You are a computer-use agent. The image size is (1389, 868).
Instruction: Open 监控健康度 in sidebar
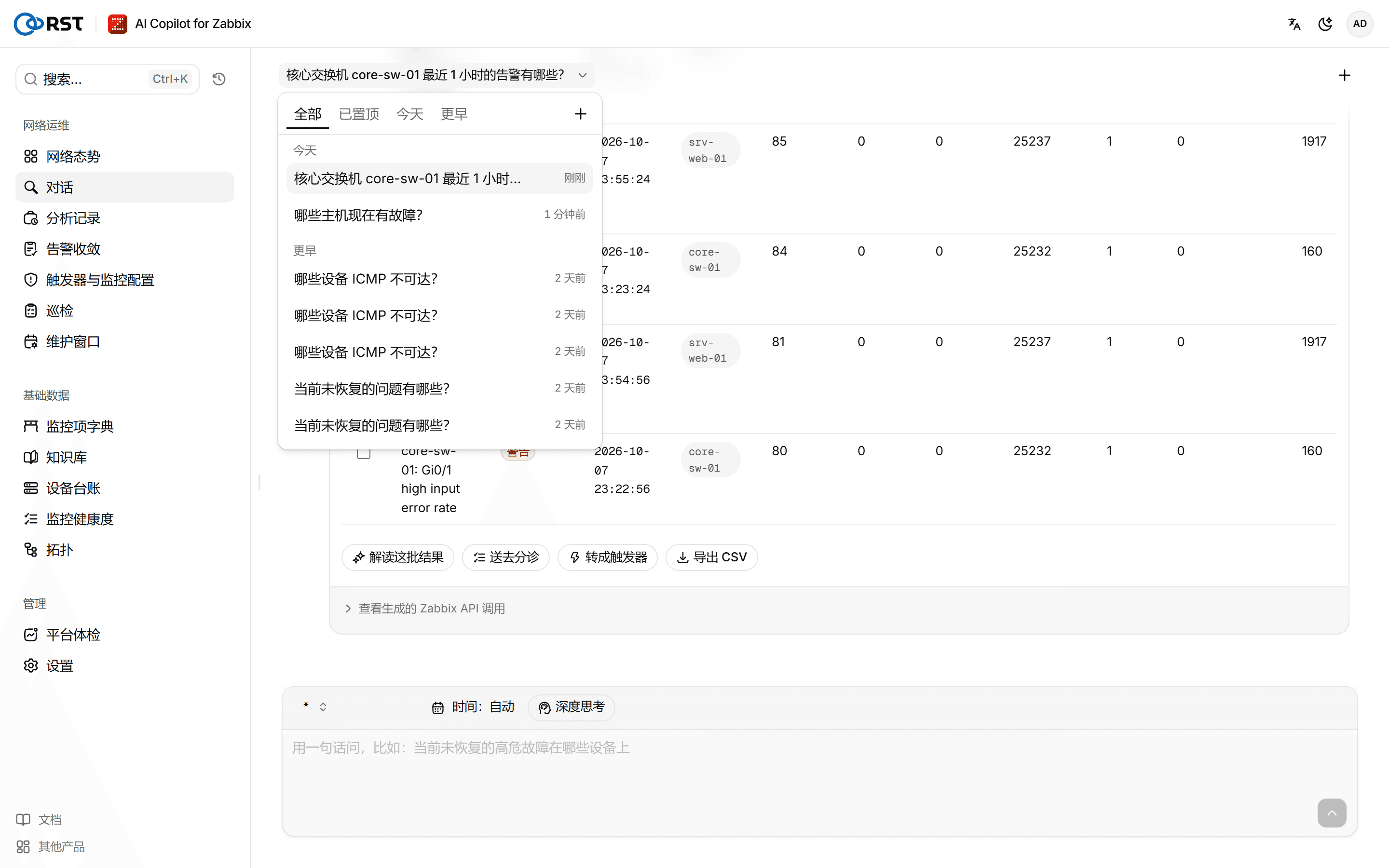[x=124, y=519]
